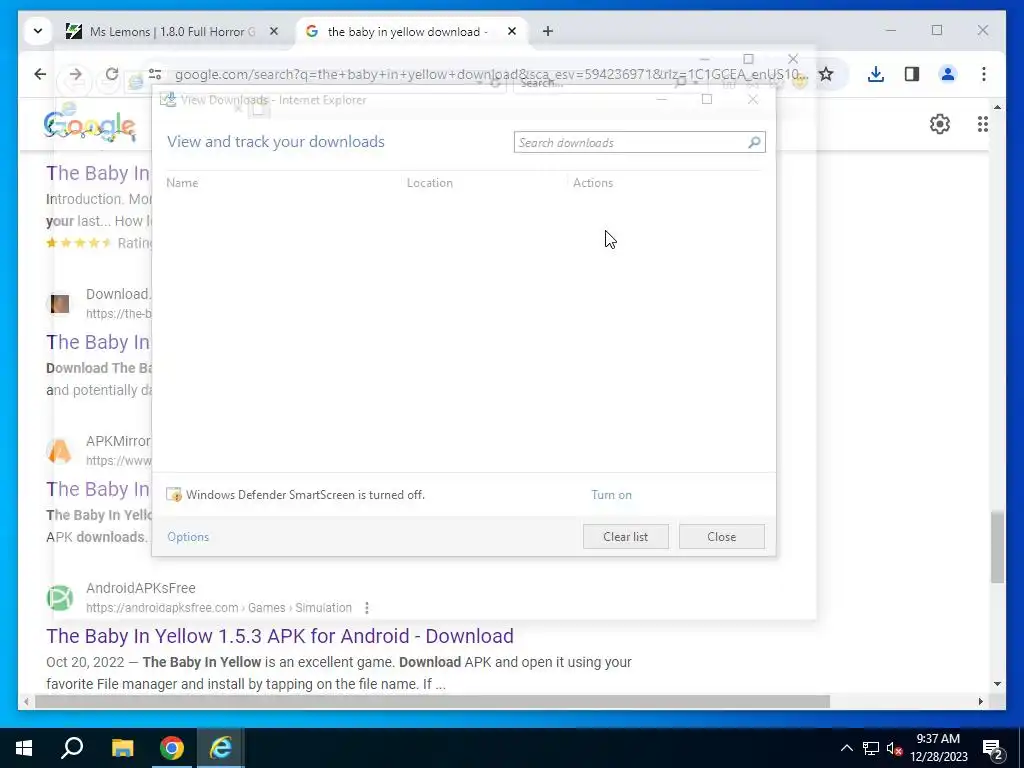1024x768 pixels.
Task: Click the Chrome vertical scrollbar thumb
Action: coord(997,547)
